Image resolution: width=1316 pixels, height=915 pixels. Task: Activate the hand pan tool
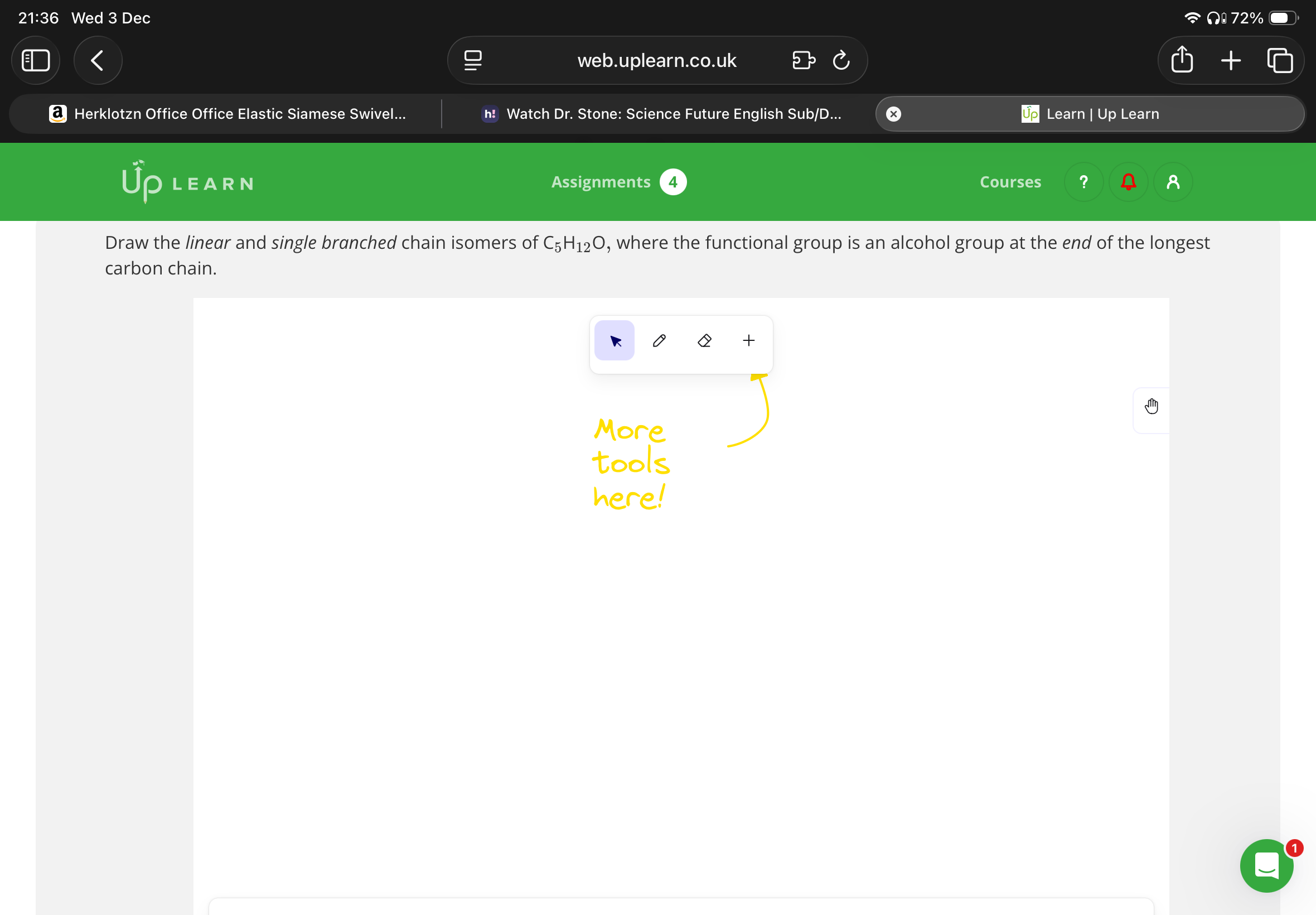(1151, 407)
